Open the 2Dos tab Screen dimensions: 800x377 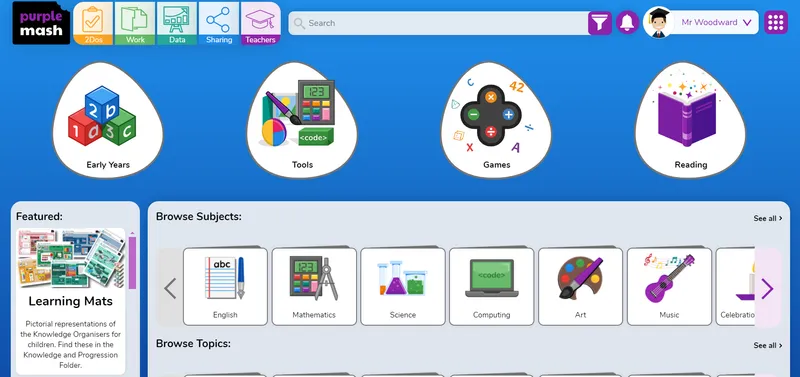pos(93,23)
